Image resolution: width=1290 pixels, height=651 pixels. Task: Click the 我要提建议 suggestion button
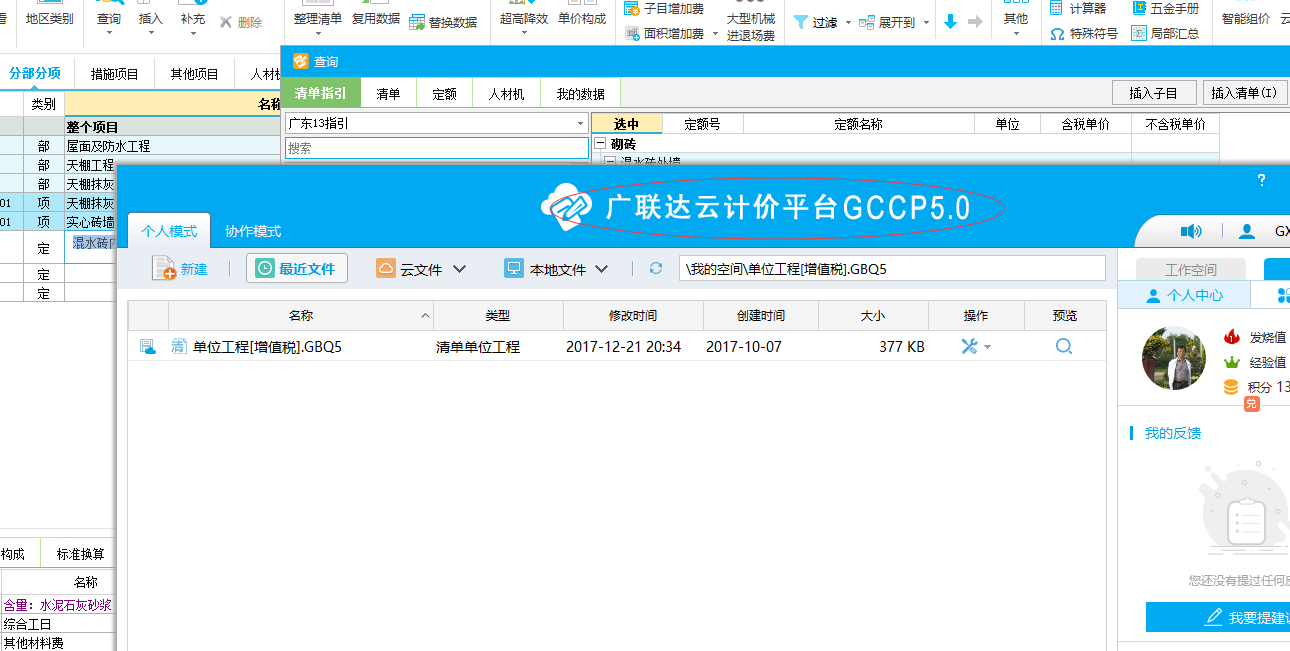(1218, 617)
